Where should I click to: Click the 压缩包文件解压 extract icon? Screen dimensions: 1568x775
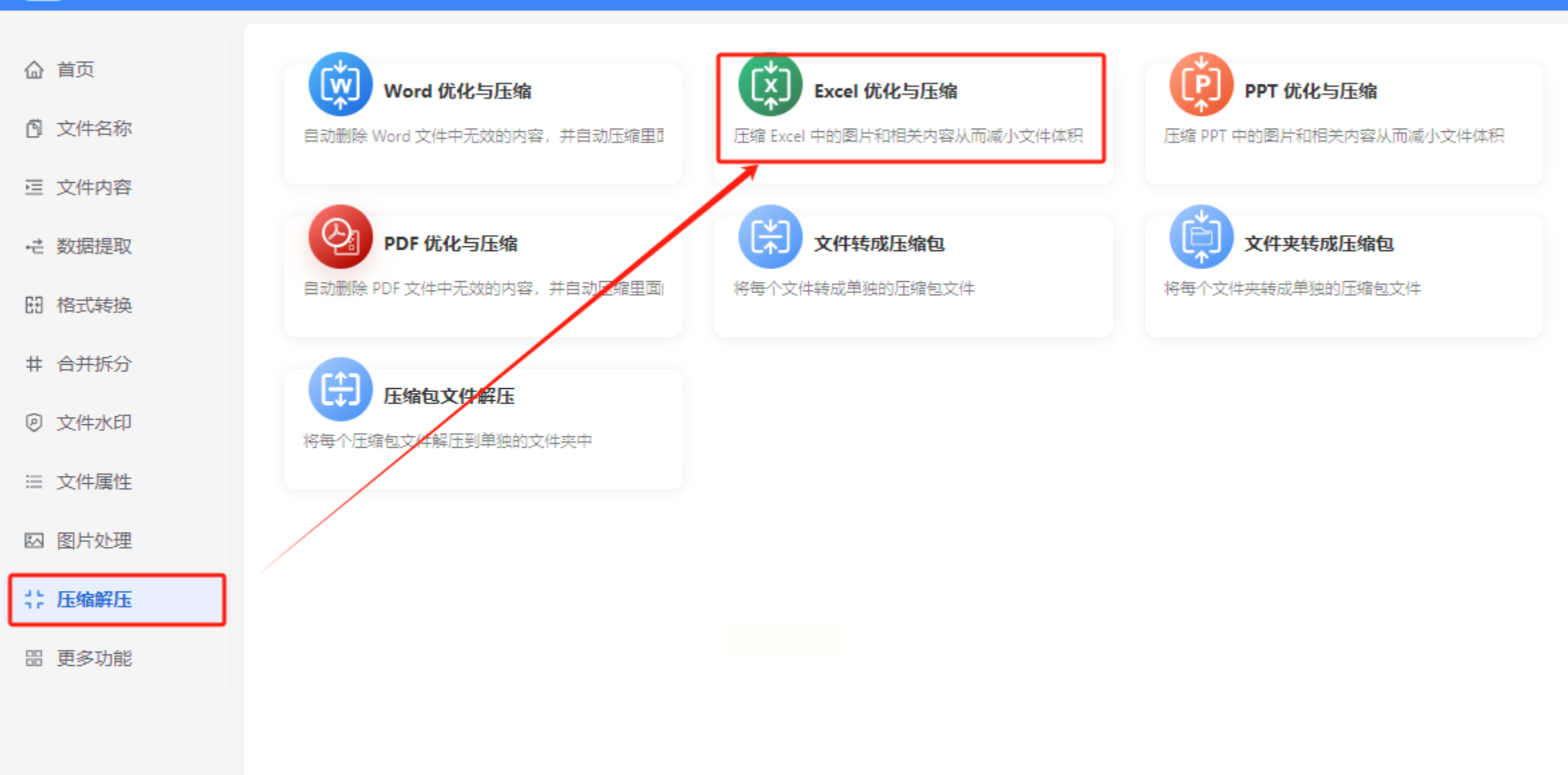coord(340,390)
